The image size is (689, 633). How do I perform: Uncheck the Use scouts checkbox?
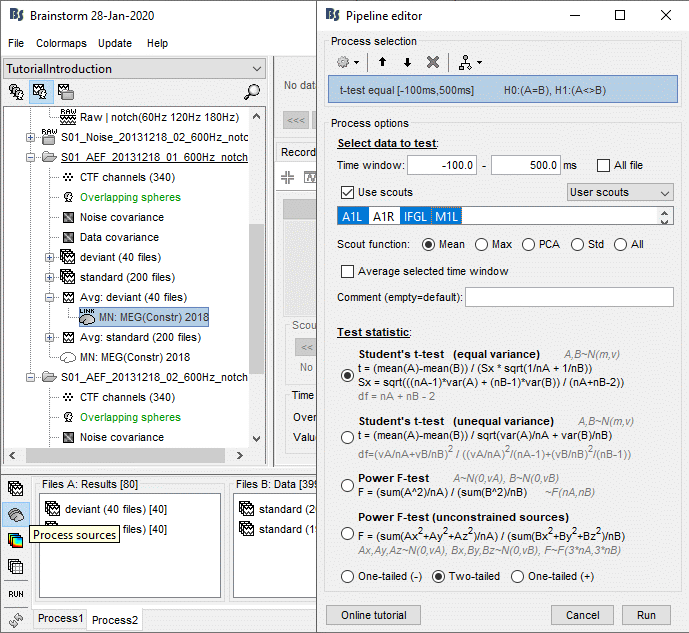[347, 192]
